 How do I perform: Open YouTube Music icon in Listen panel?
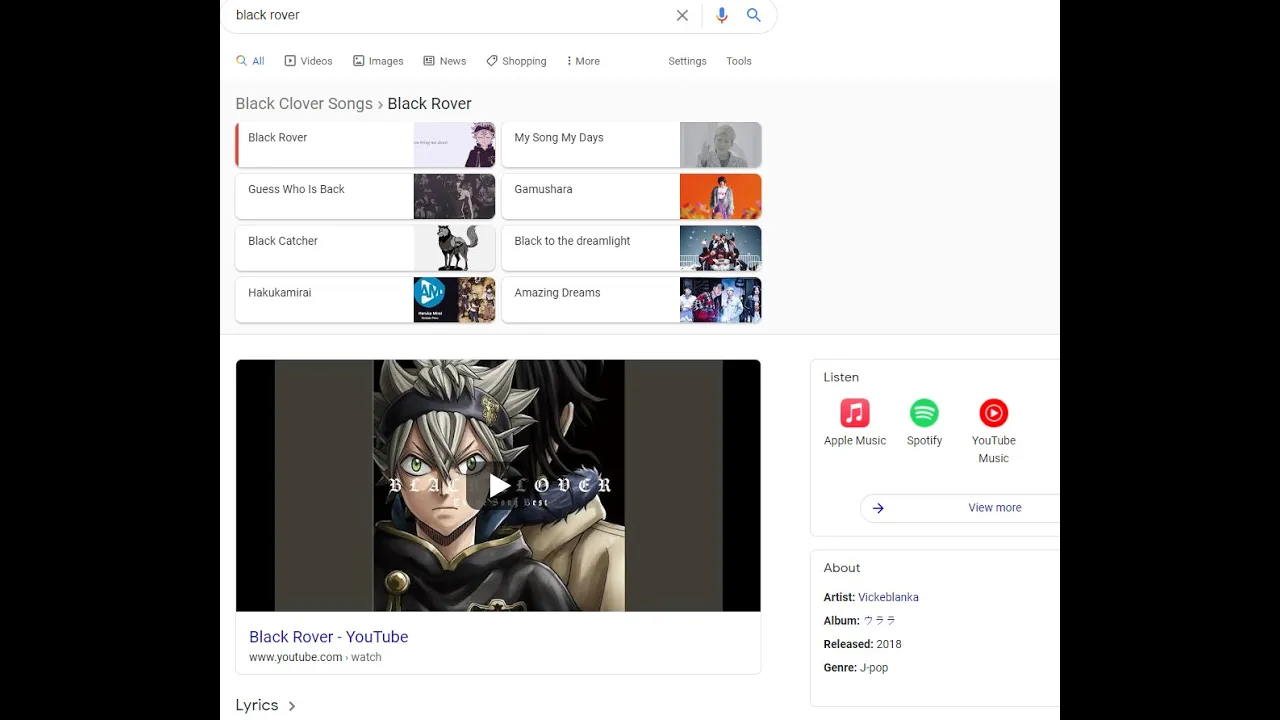coord(993,413)
